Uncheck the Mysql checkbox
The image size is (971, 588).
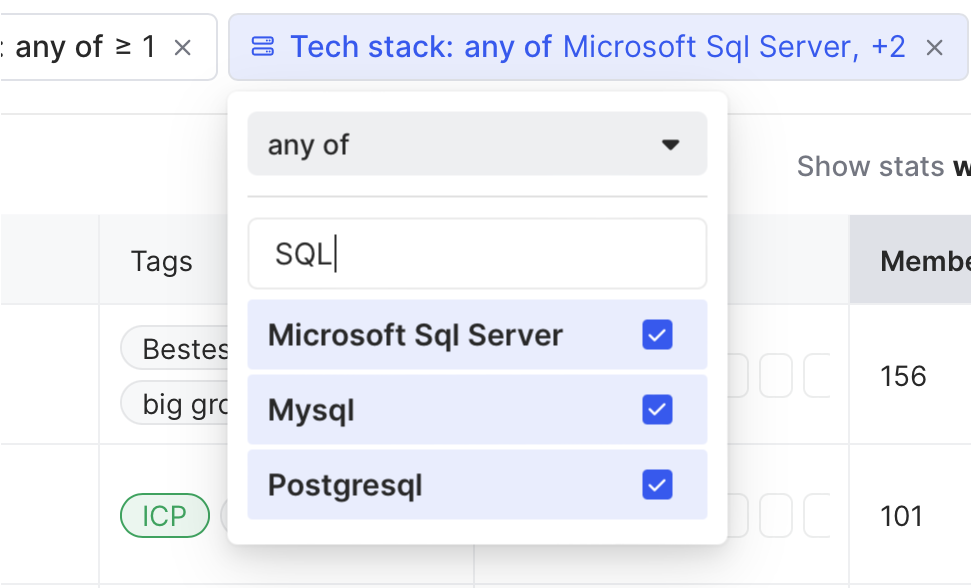click(x=657, y=410)
